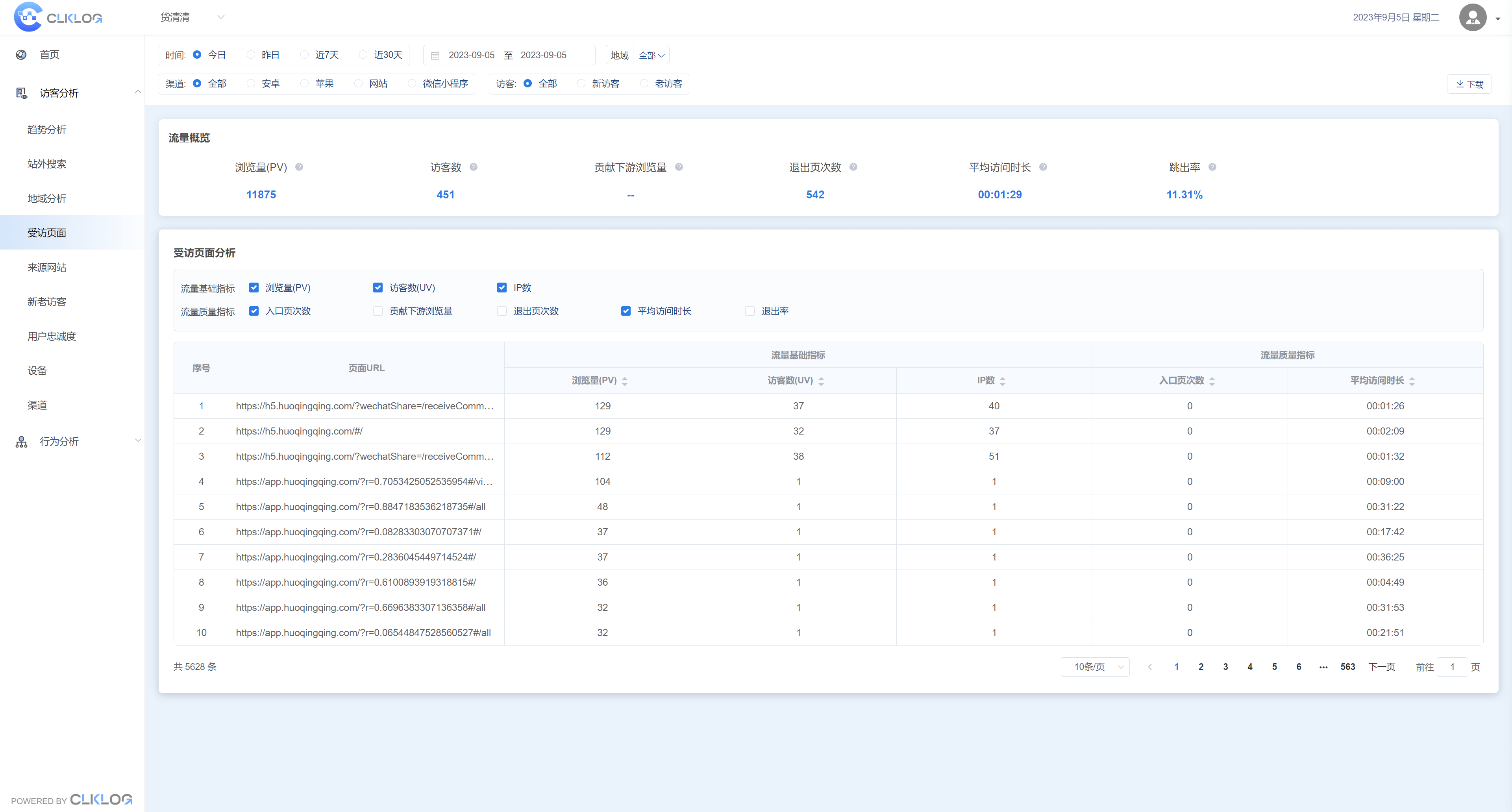Go to page 563 in pagination
1512x812 pixels.
click(x=1348, y=666)
